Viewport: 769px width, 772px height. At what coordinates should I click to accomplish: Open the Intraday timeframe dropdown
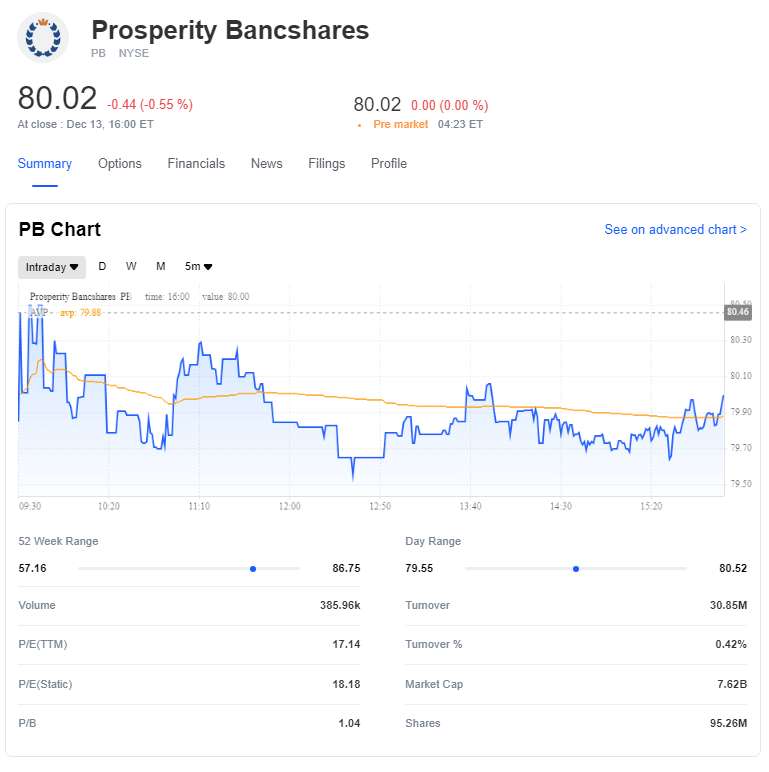[52, 267]
